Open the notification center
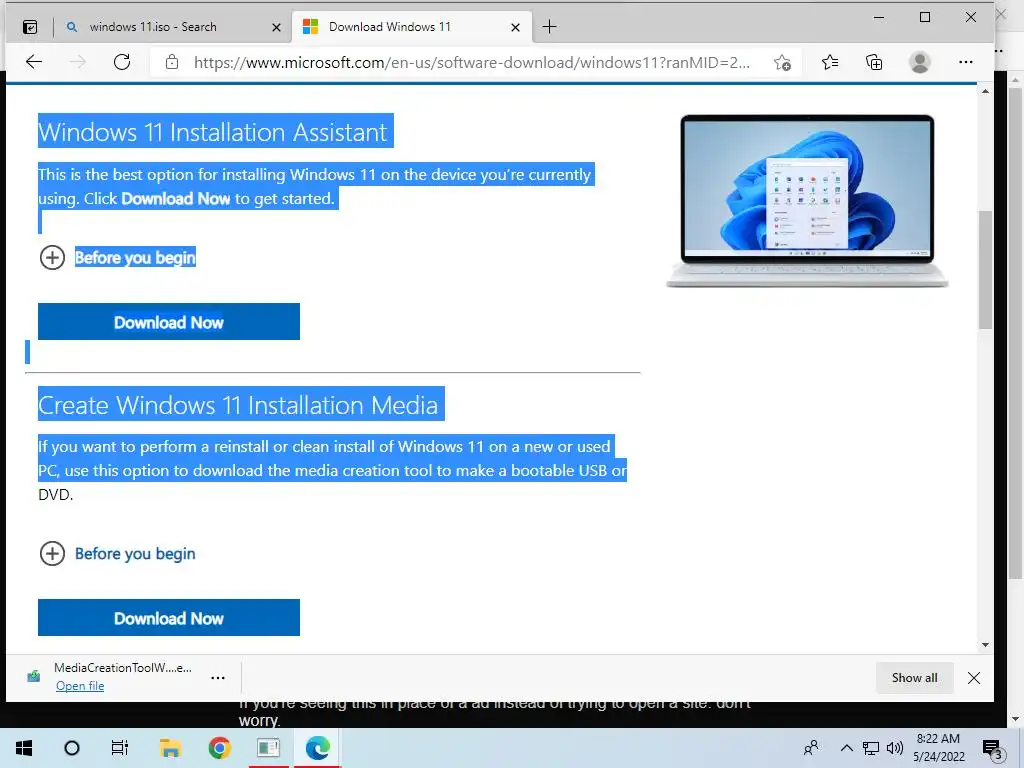1024x768 pixels. click(991, 748)
